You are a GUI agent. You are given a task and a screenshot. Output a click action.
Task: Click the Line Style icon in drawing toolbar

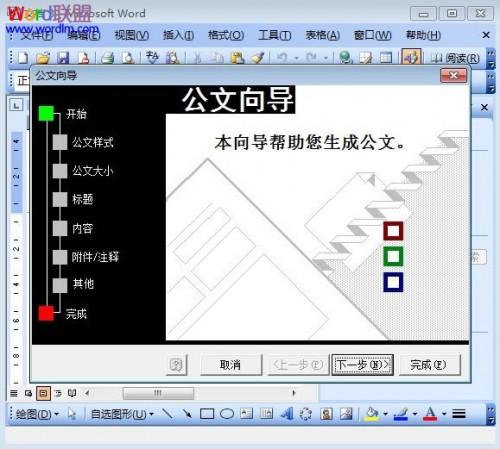(459, 414)
